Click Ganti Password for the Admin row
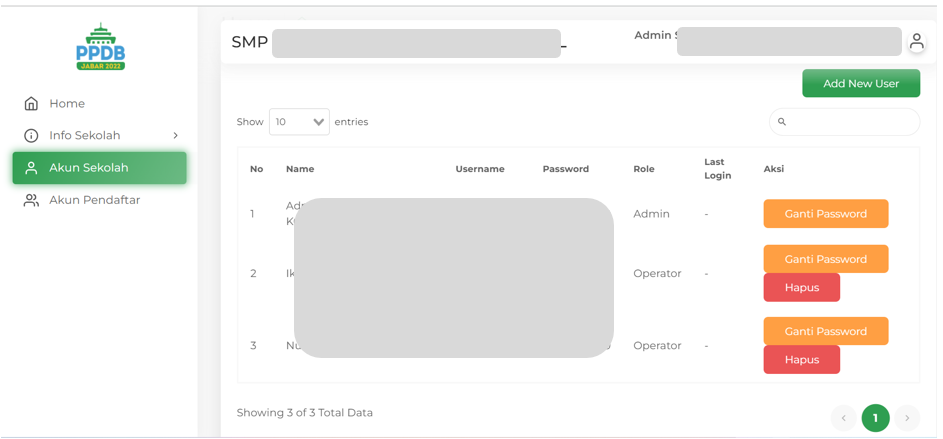943x439 pixels. pyautogui.click(x=825, y=214)
